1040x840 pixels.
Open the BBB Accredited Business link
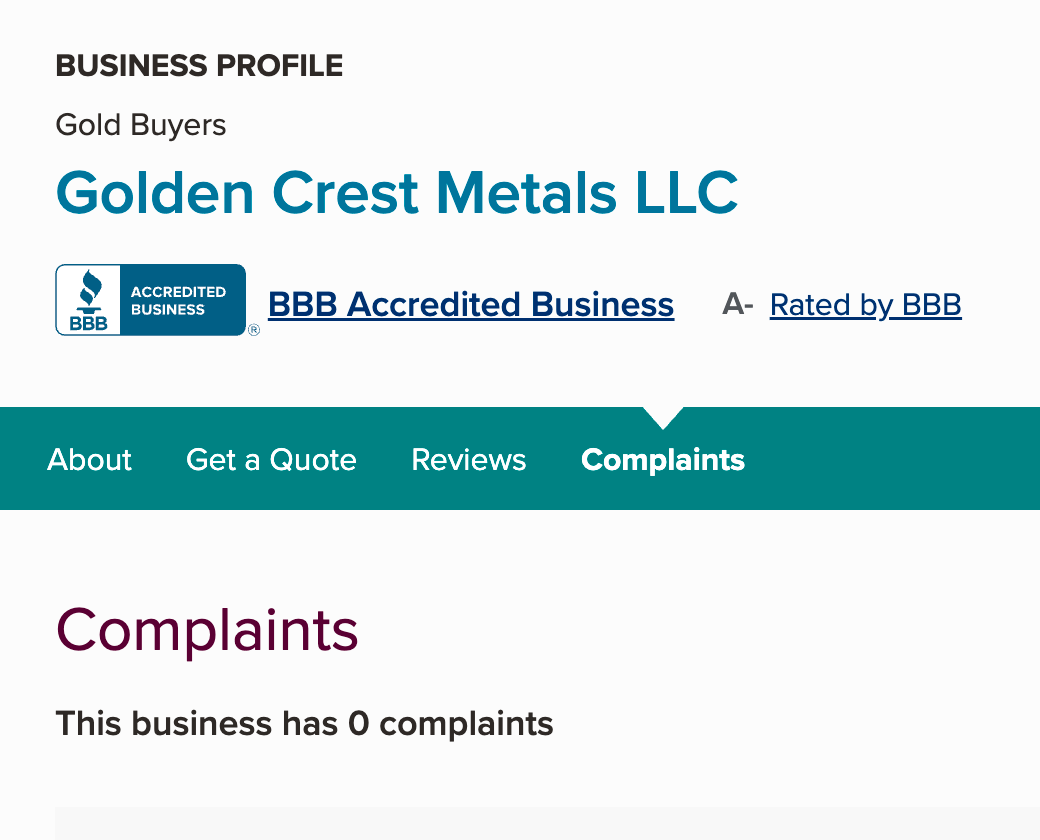point(470,305)
